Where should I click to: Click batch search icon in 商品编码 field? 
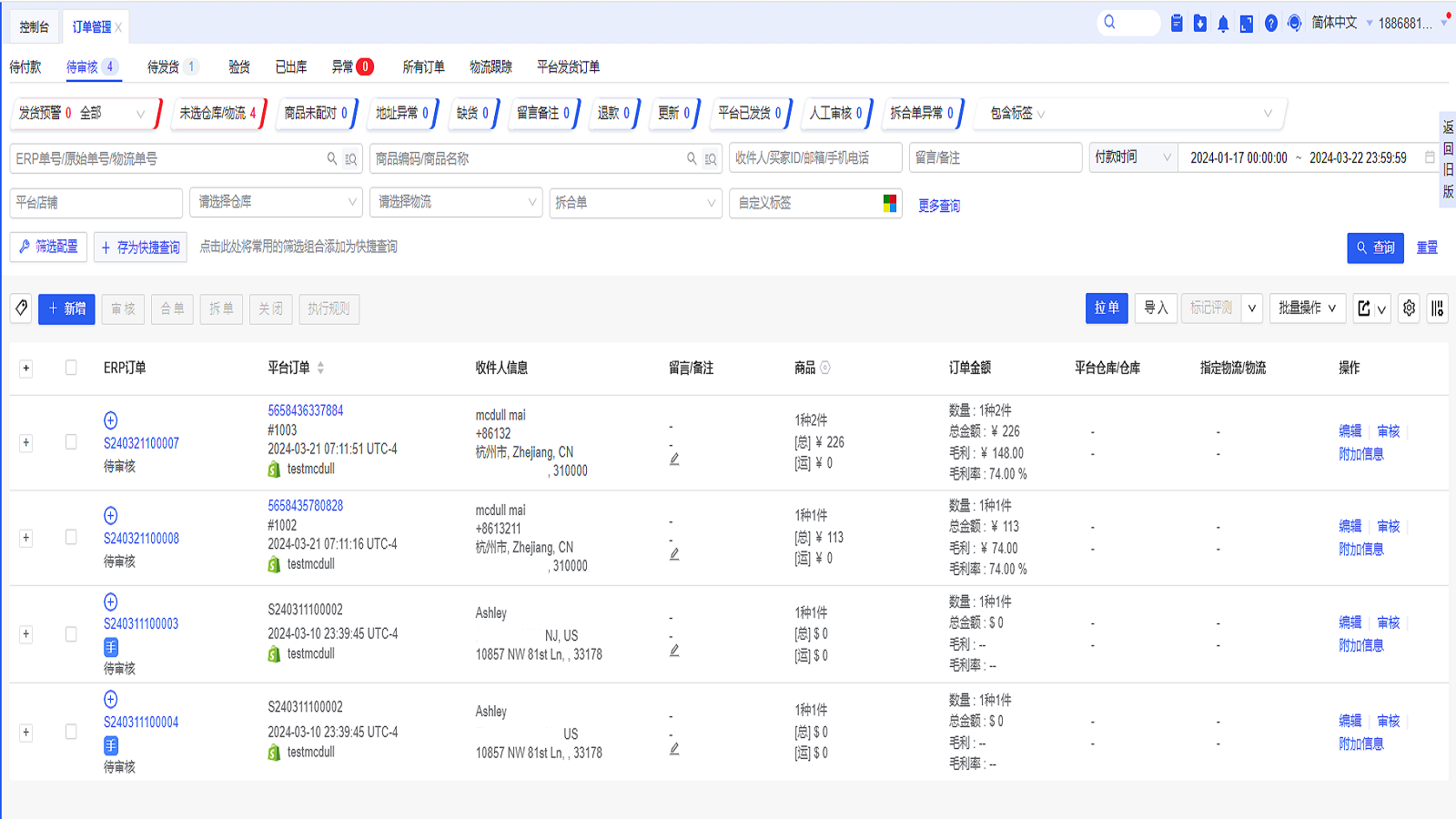[x=710, y=159]
